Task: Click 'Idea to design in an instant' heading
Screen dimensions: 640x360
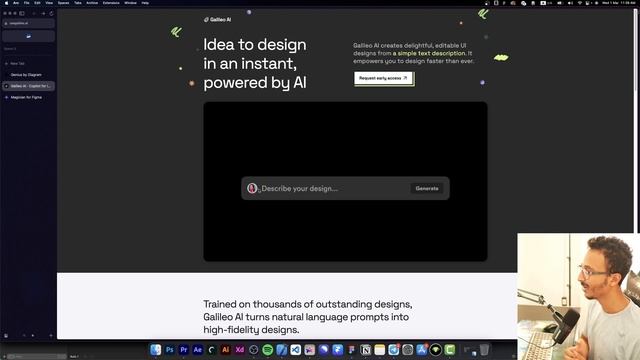Action: point(255,63)
